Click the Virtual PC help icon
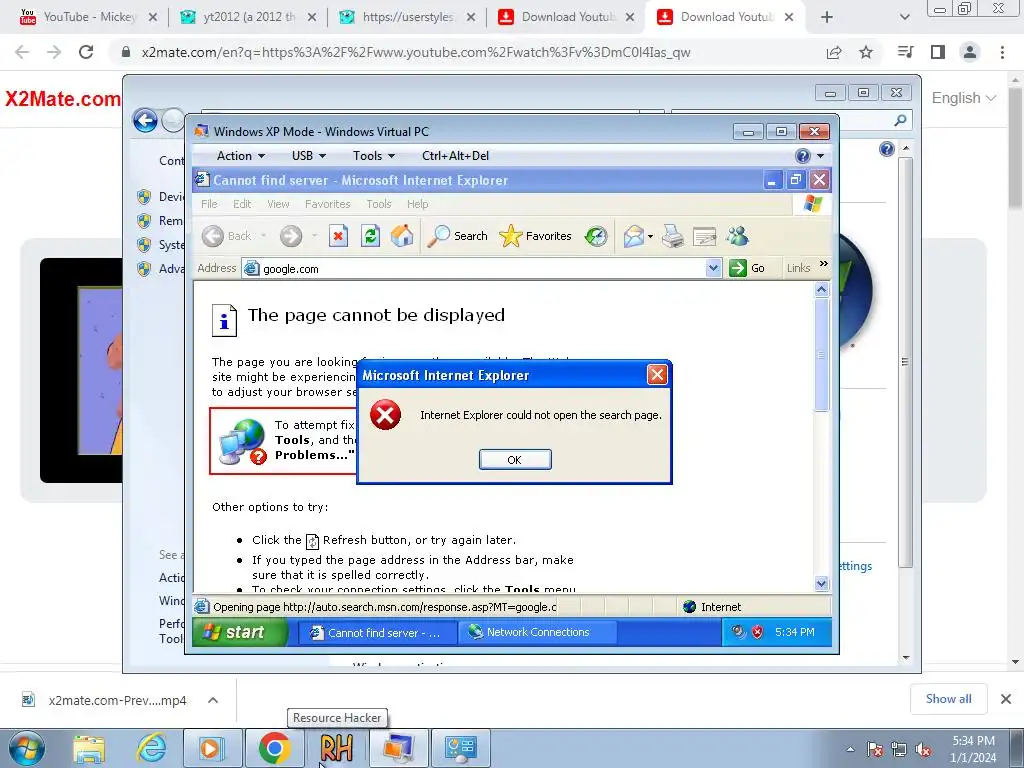 (x=803, y=155)
